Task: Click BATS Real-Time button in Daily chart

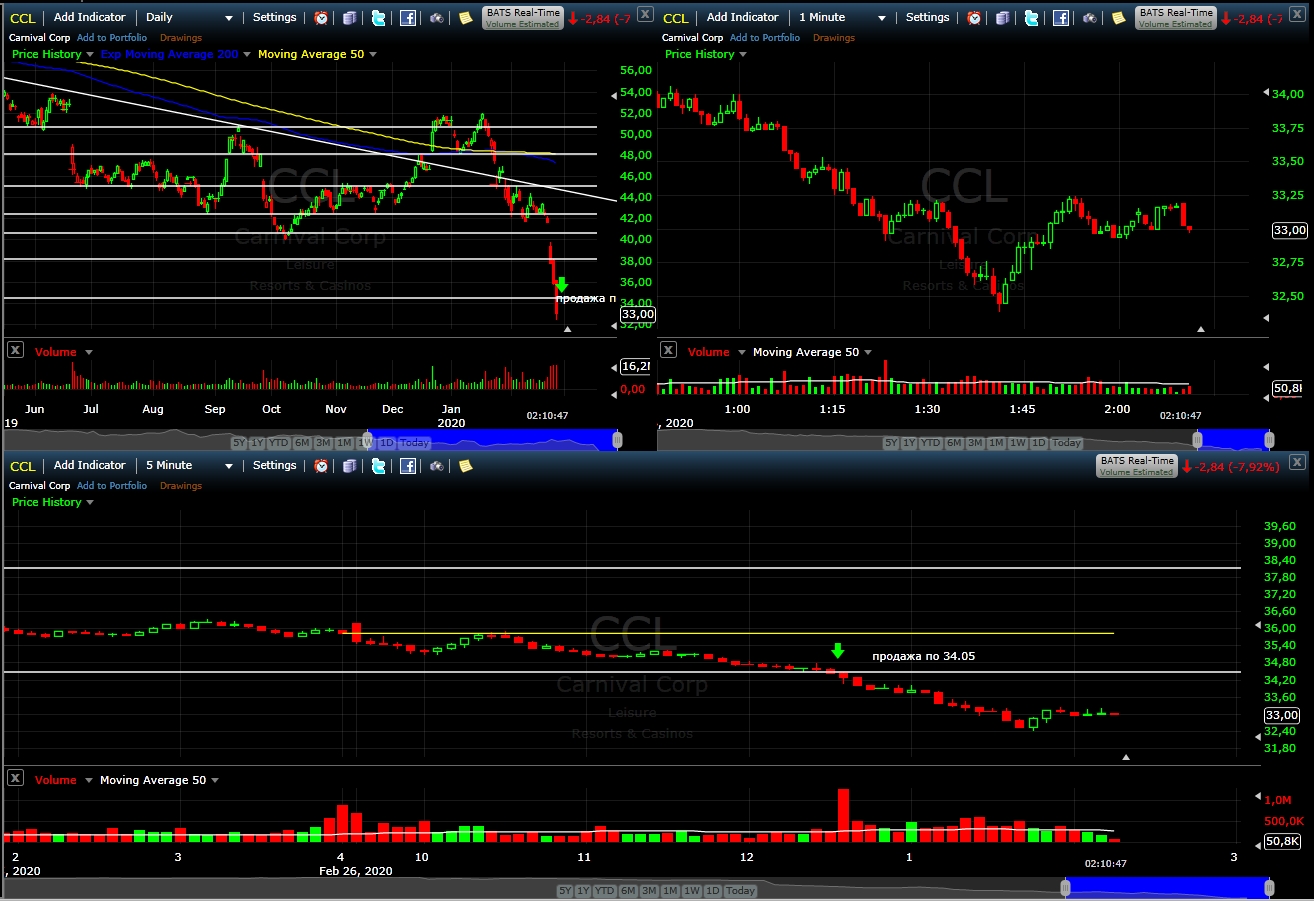Action: tap(521, 18)
